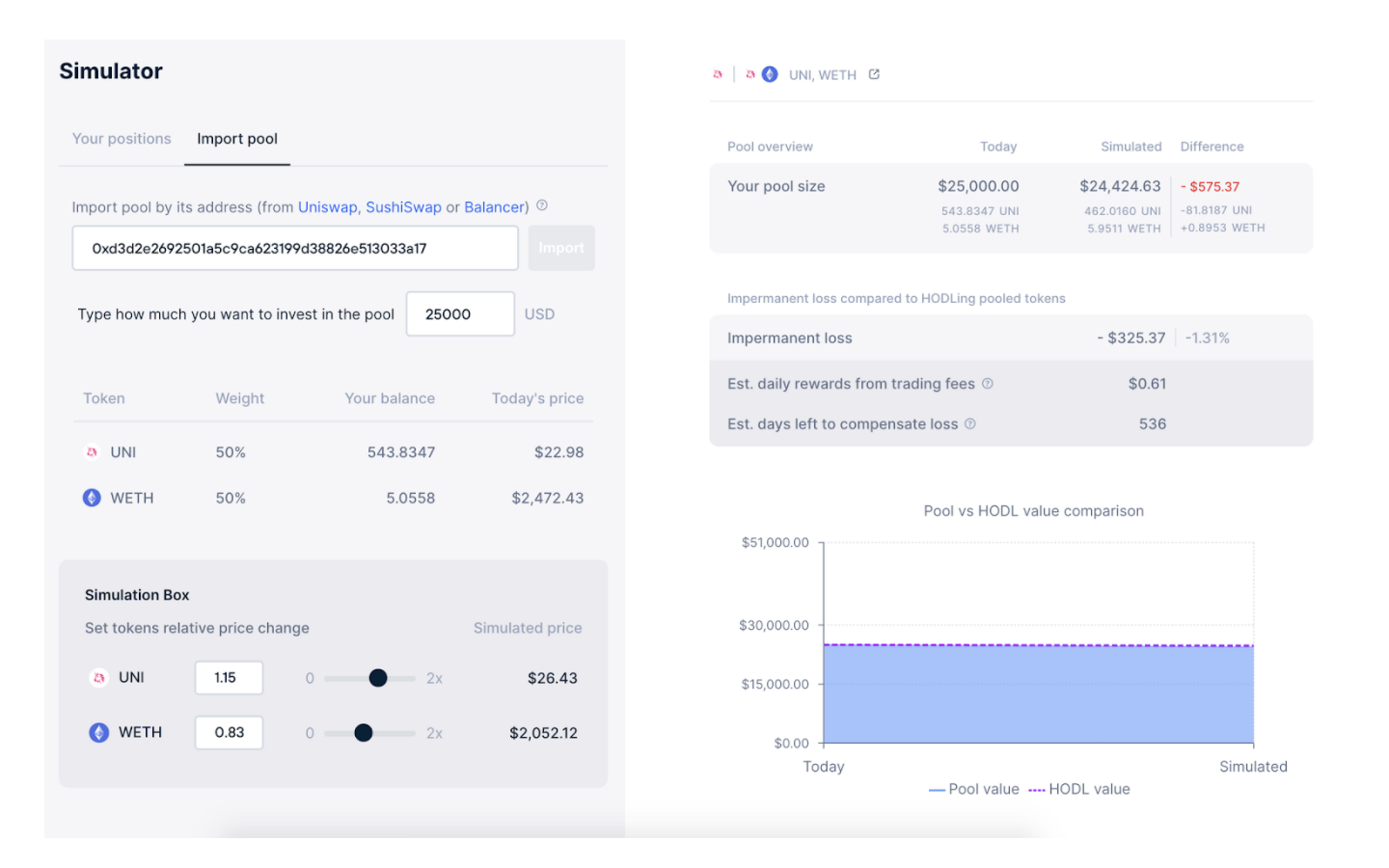Click info icon beside days left to compensate loss
1389x868 pixels.
tap(970, 424)
